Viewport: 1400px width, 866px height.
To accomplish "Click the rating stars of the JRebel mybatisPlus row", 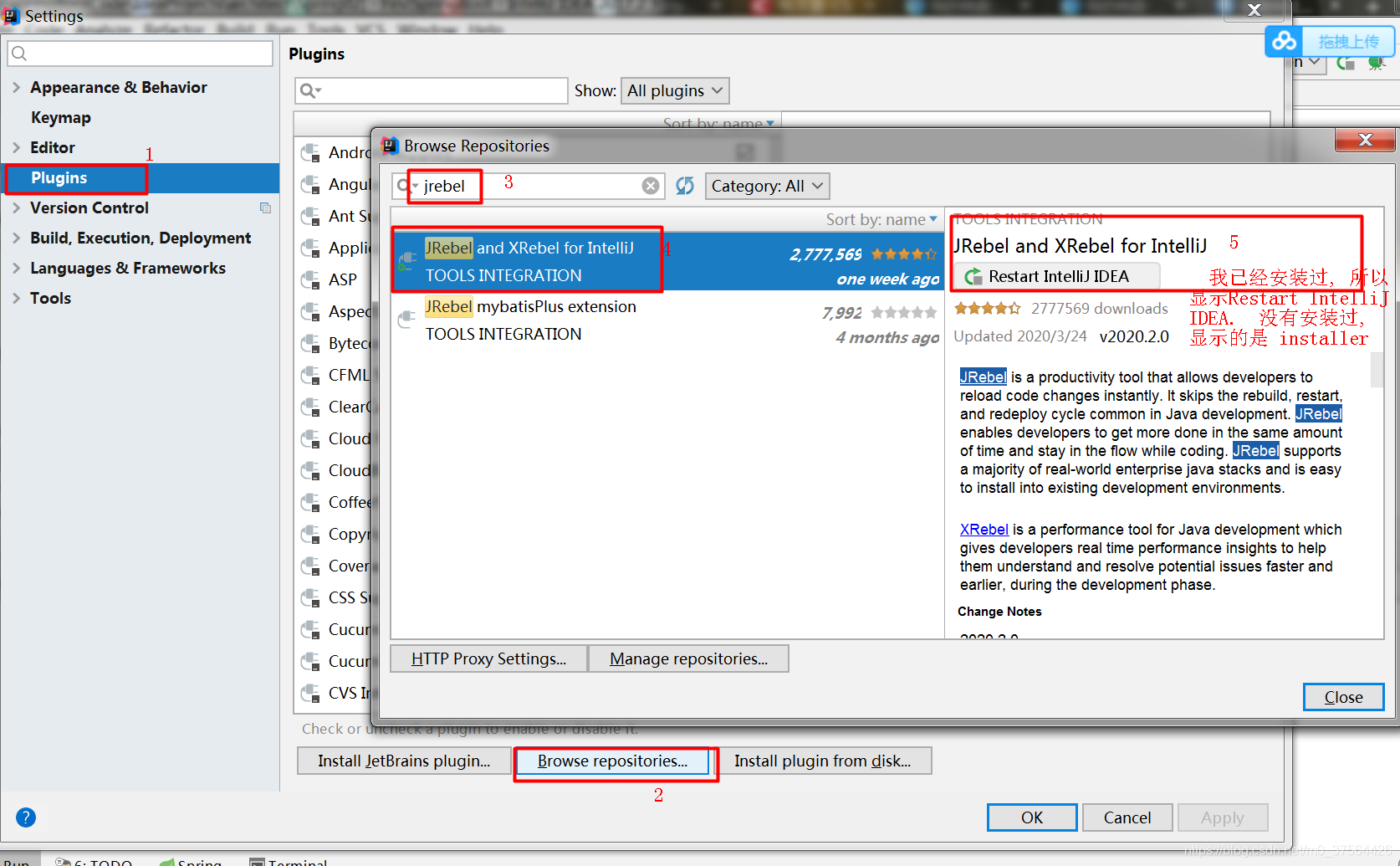I will point(904,312).
